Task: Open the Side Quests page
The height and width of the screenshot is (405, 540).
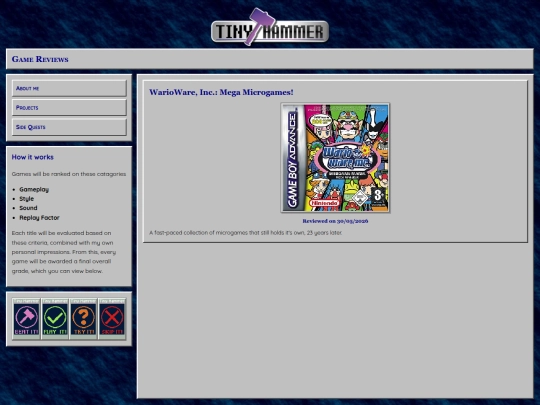Action: coord(69,127)
